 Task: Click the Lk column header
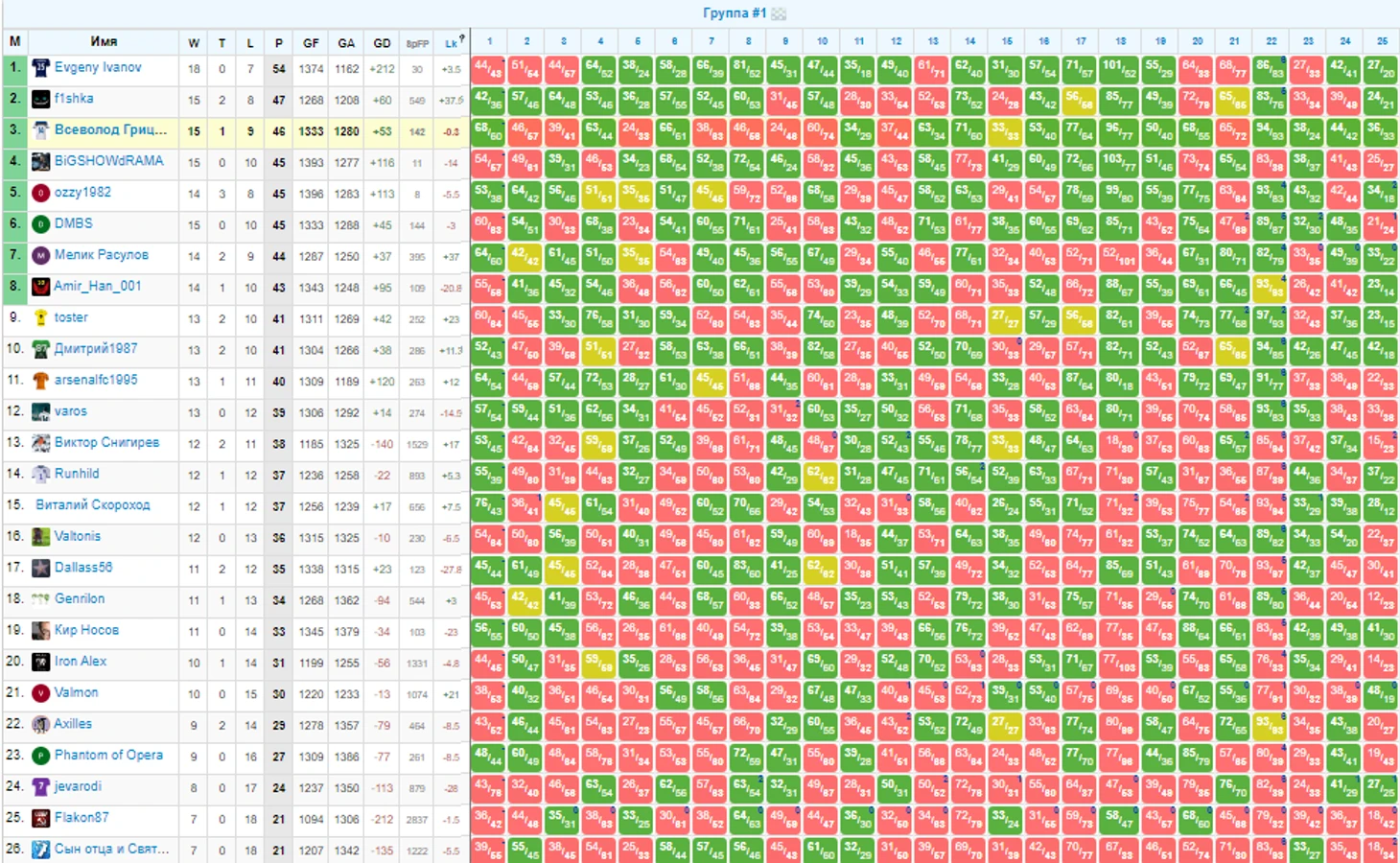tap(450, 44)
